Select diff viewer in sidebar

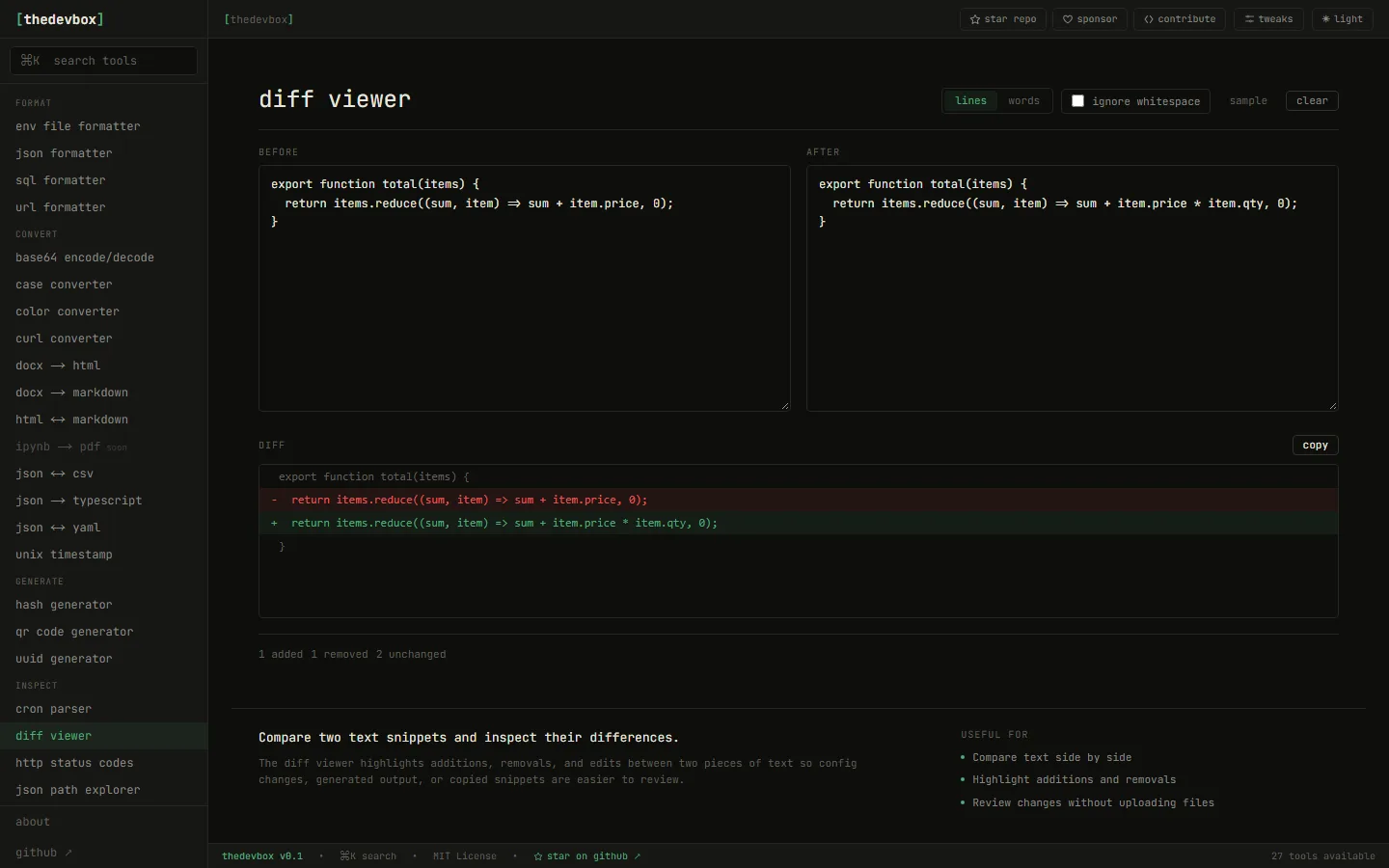[x=103, y=736]
